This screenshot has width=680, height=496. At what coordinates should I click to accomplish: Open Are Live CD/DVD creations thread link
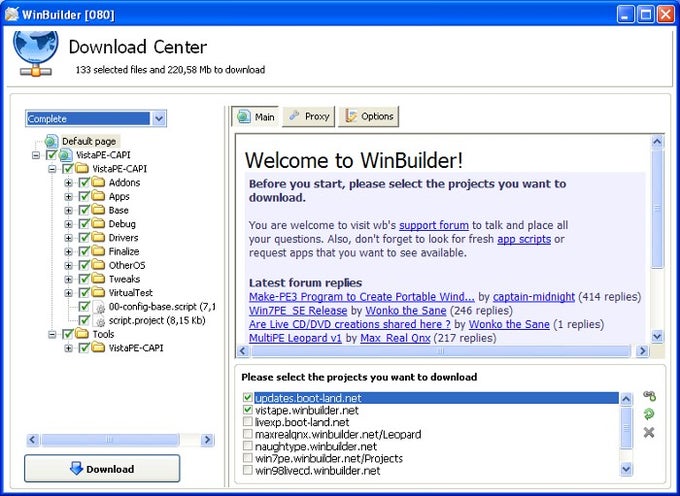pos(350,324)
